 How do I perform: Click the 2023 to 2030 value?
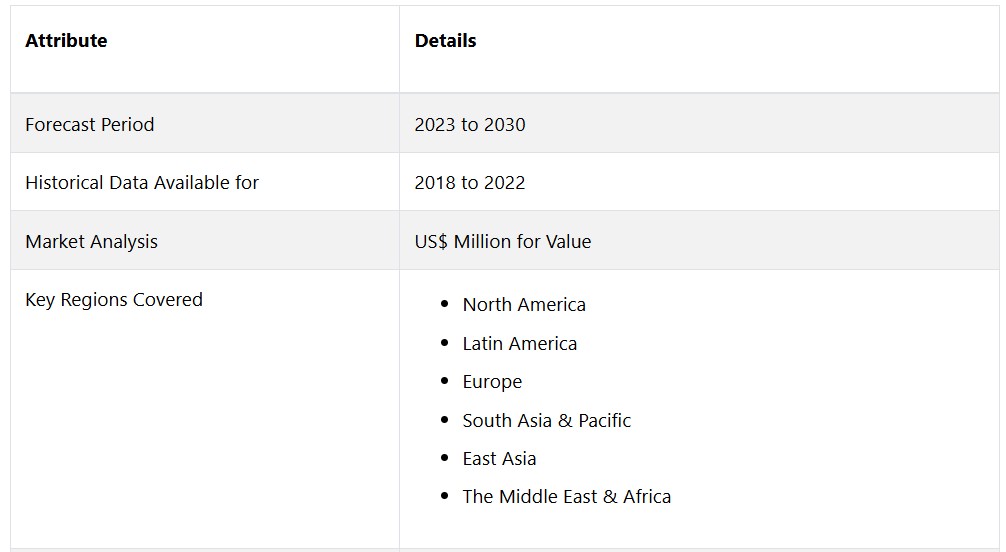click(470, 125)
